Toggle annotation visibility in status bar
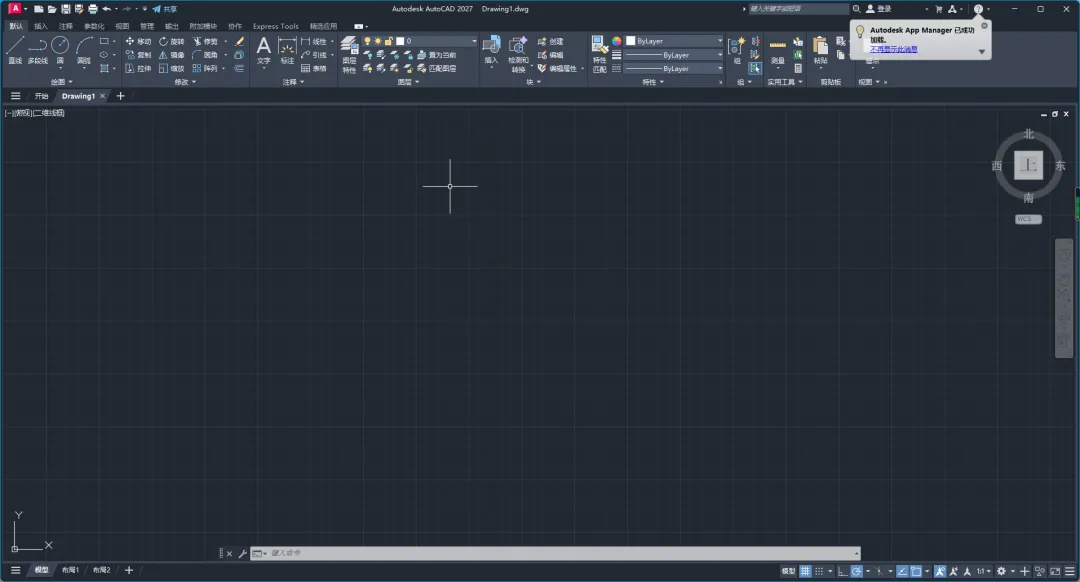The height and width of the screenshot is (582, 1080). pyautogui.click(x=940, y=571)
